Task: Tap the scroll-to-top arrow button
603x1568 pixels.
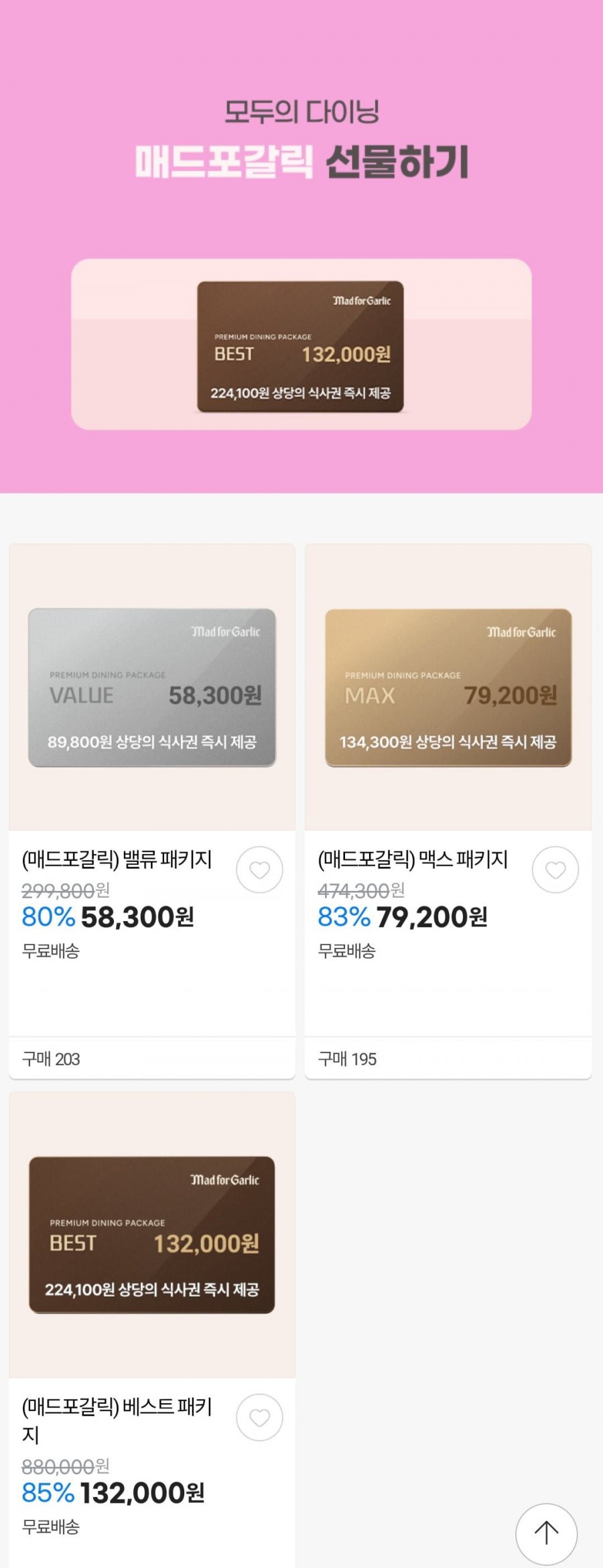Action: pos(546,1533)
